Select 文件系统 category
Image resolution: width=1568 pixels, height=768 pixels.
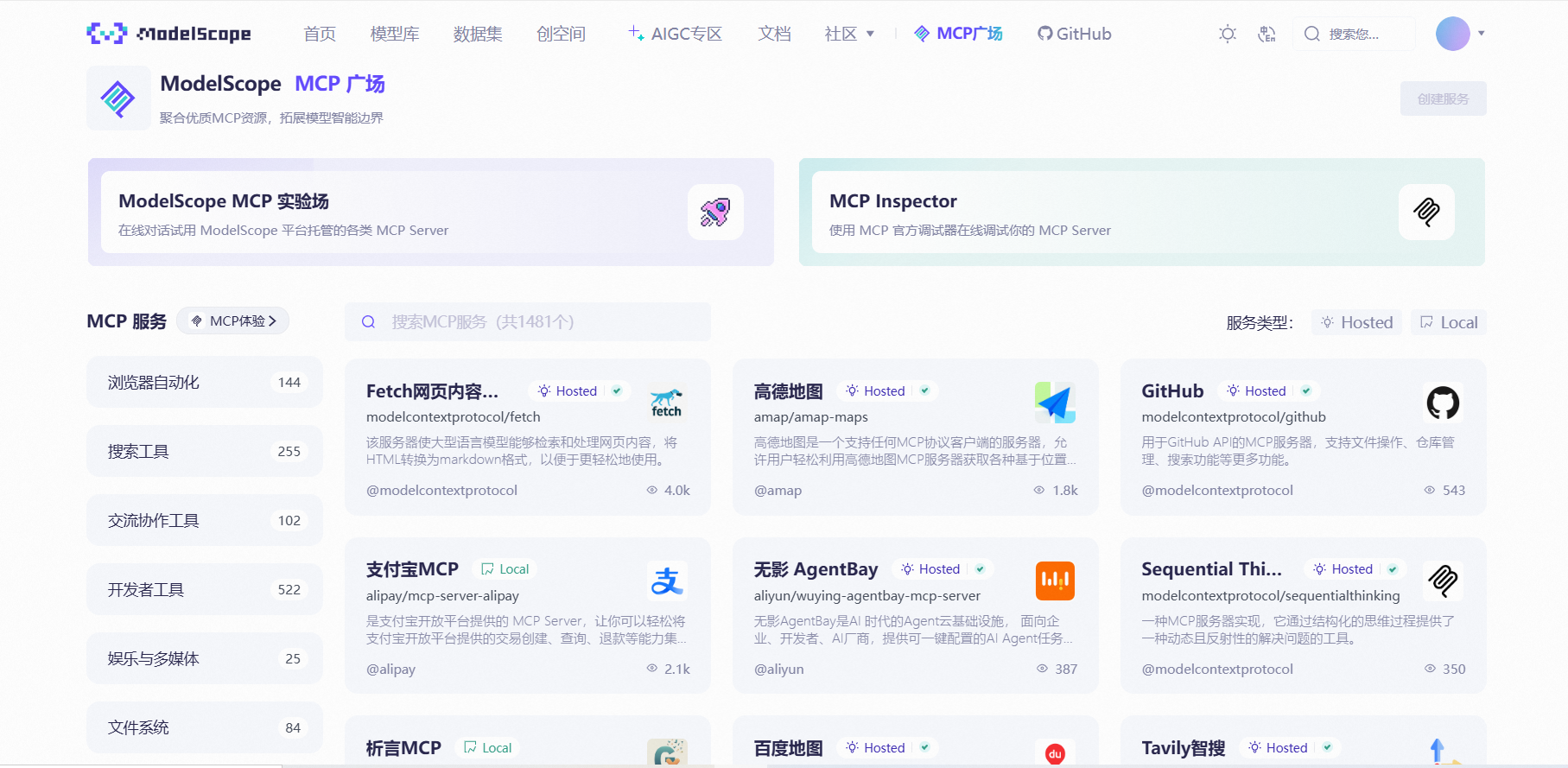205,727
